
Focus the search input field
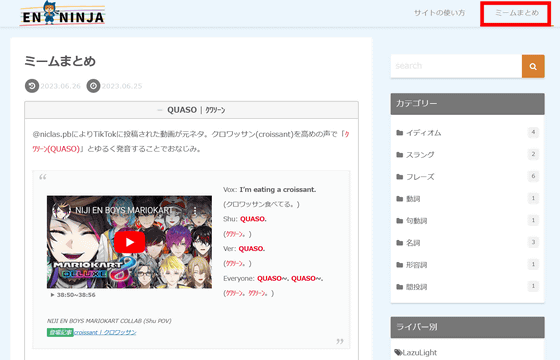tap(456, 66)
